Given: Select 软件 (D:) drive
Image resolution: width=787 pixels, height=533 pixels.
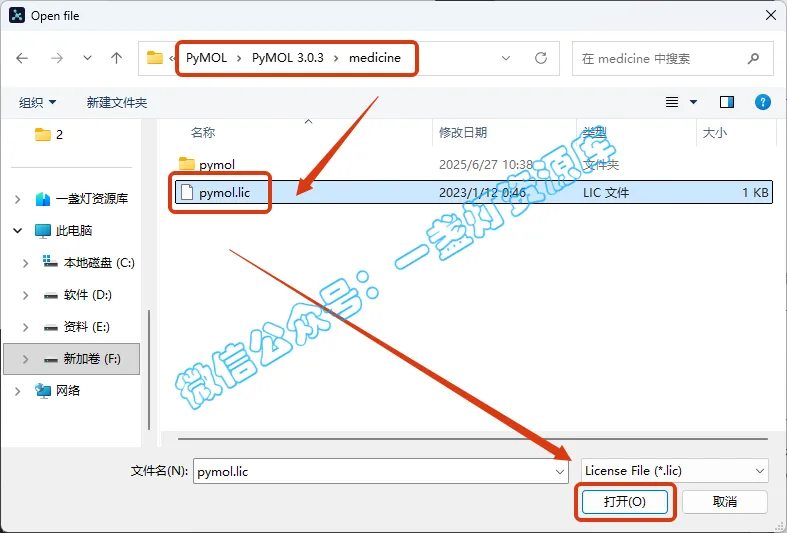Looking at the screenshot, I should (x=77, y=295).
